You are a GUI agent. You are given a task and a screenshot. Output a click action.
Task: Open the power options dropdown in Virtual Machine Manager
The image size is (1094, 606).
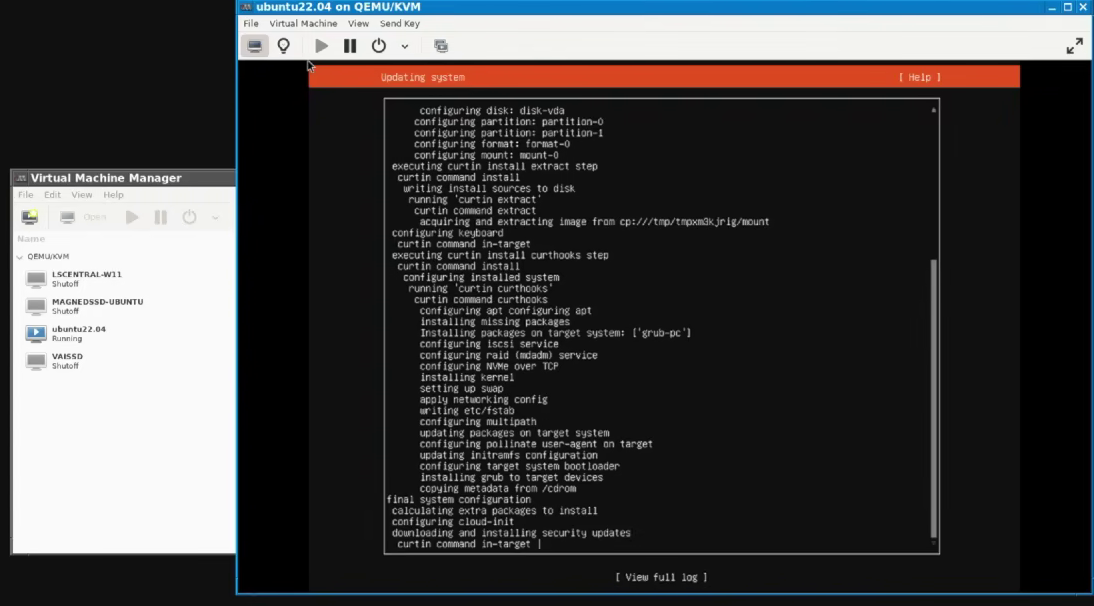215,218
